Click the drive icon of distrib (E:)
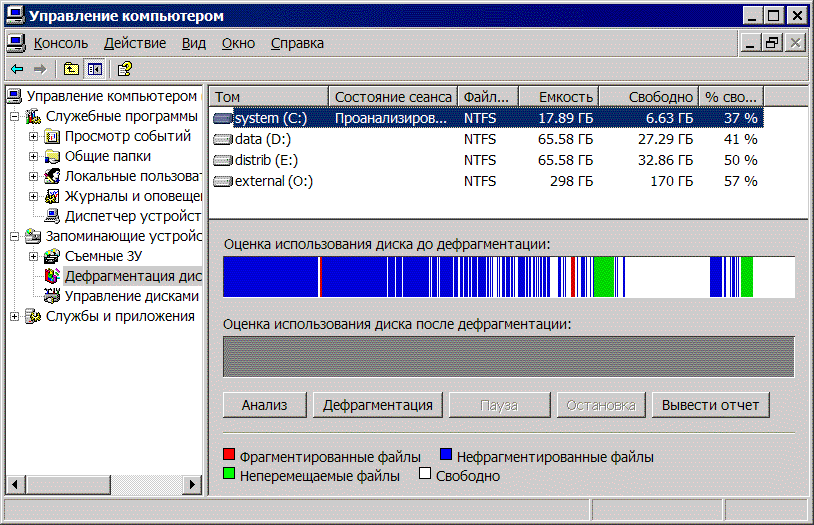The image size is (814, 525). pyautogui.click(x=223, y=160)
